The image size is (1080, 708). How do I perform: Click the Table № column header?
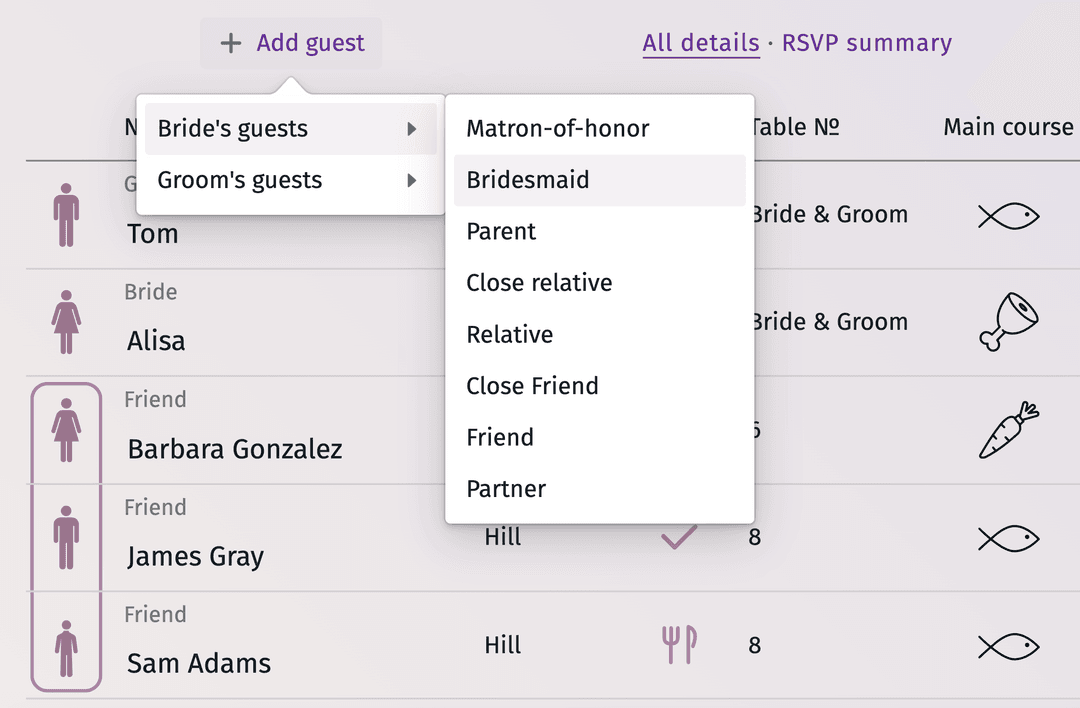(795, 128)
